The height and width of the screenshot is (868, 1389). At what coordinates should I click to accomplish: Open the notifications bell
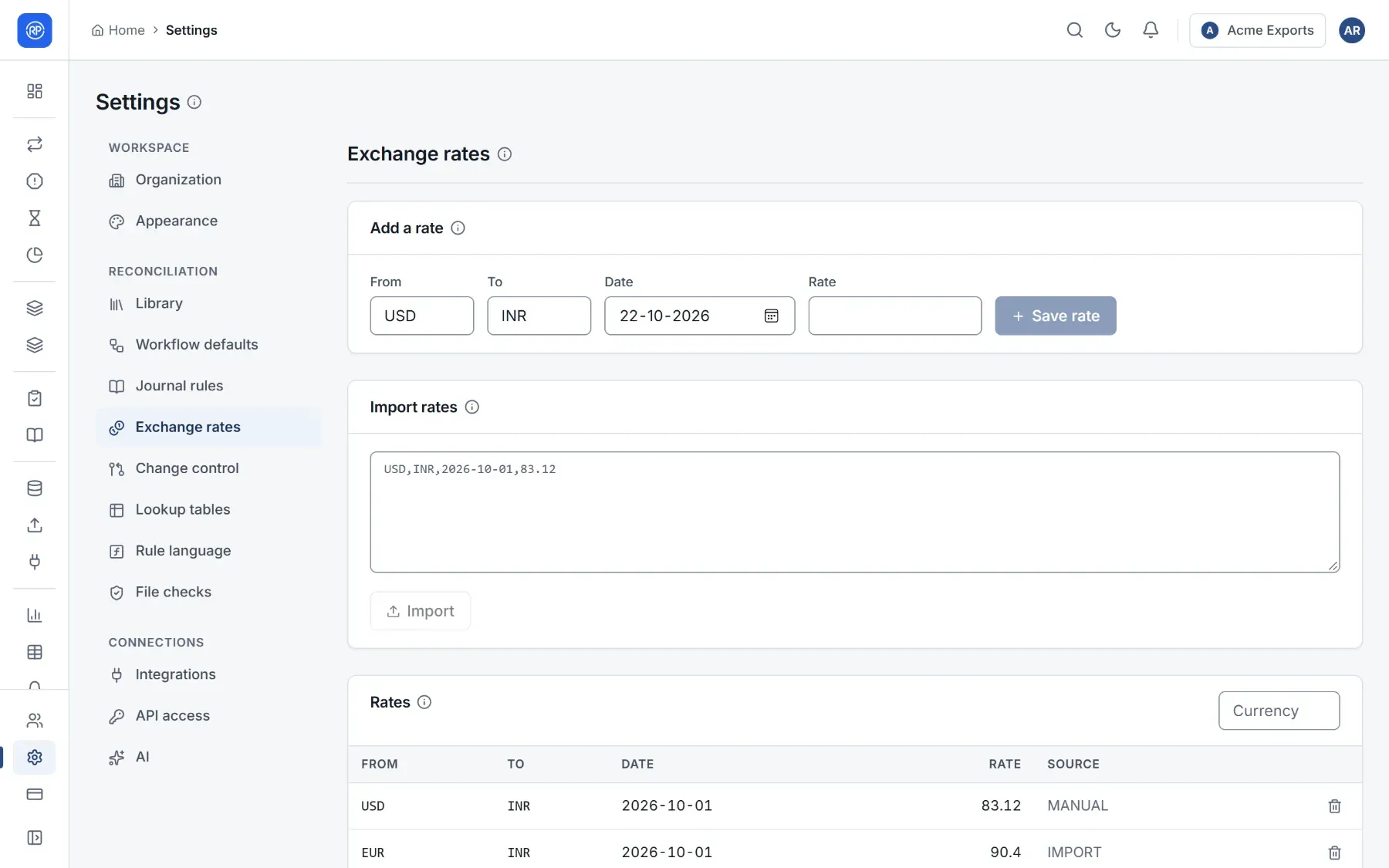click(1150, 30)
